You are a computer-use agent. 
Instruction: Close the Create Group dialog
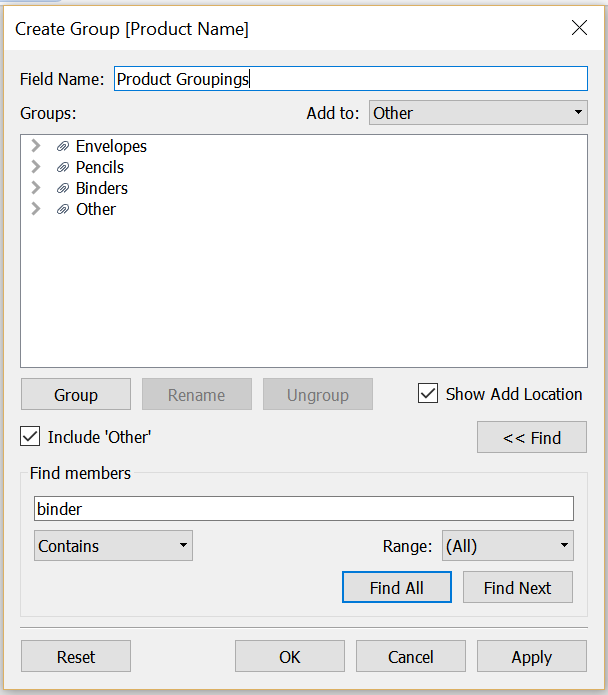[579, 28]
